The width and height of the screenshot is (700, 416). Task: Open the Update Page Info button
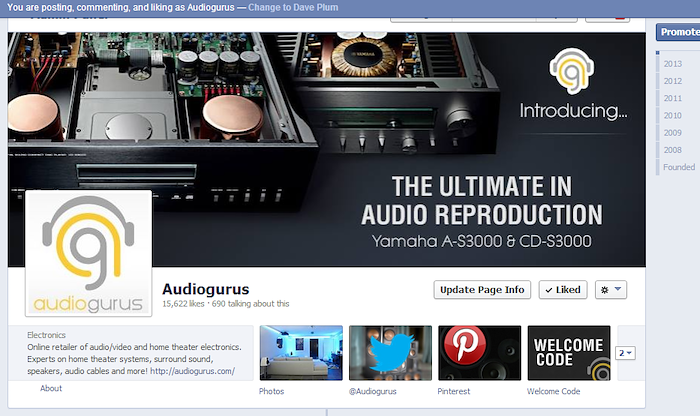[482, 290]
